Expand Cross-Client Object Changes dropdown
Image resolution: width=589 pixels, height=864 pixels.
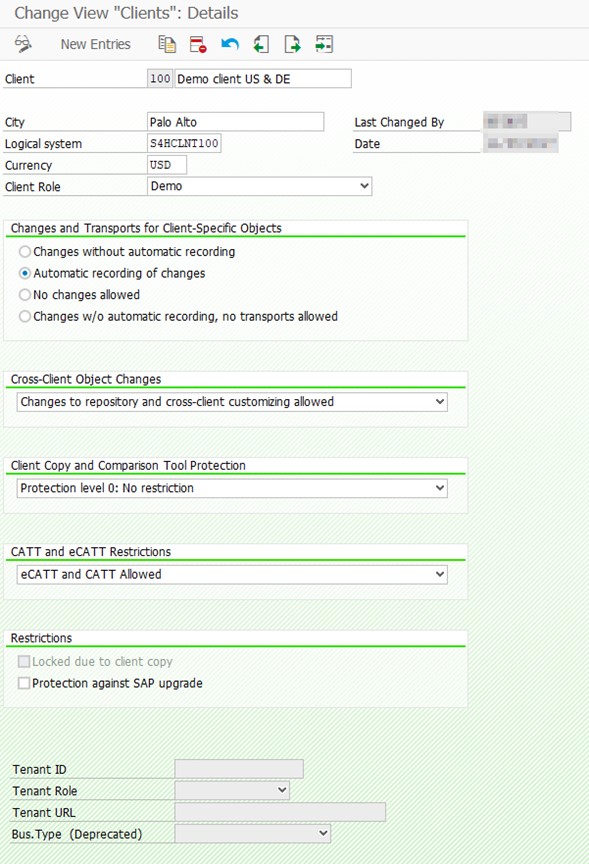(x=232, y=402)
